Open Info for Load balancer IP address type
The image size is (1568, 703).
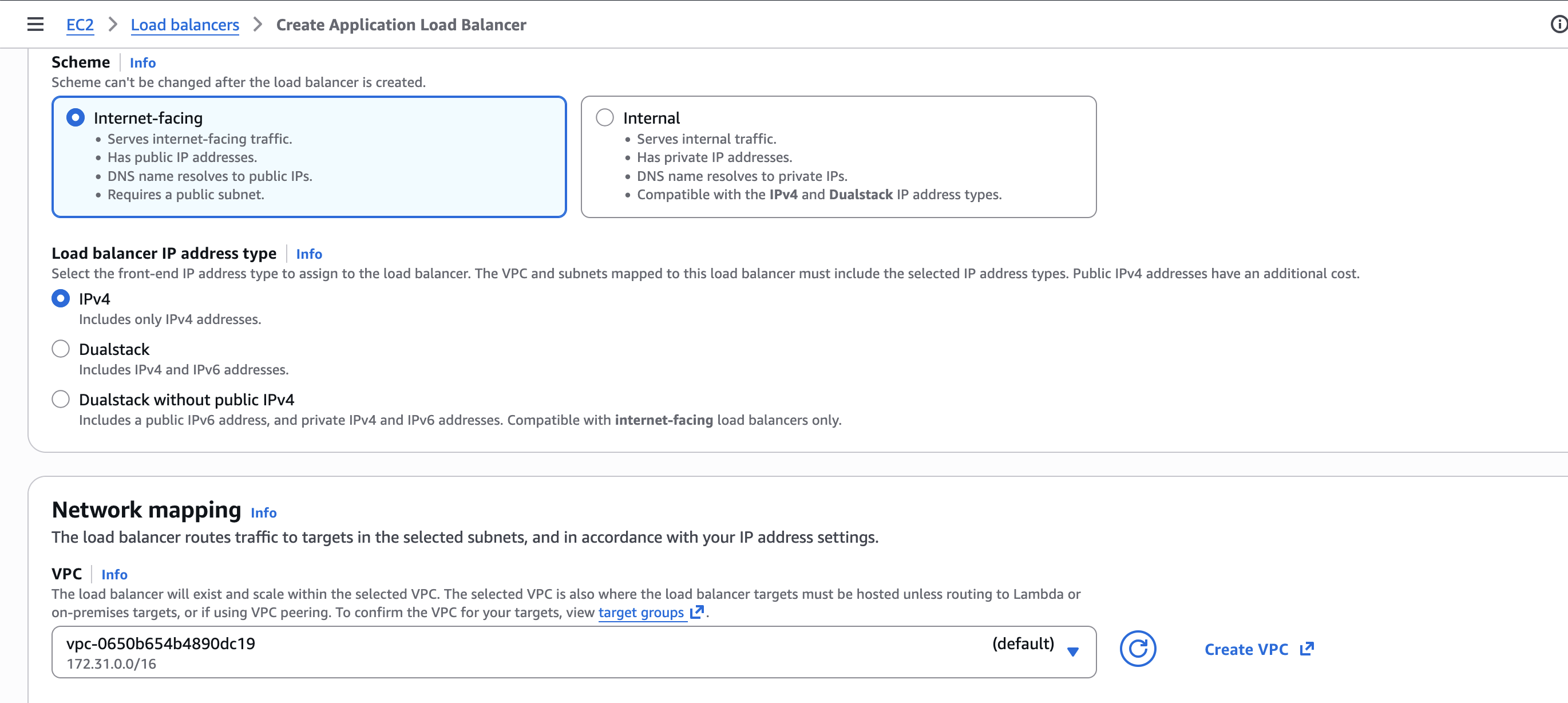pos(308,254)
